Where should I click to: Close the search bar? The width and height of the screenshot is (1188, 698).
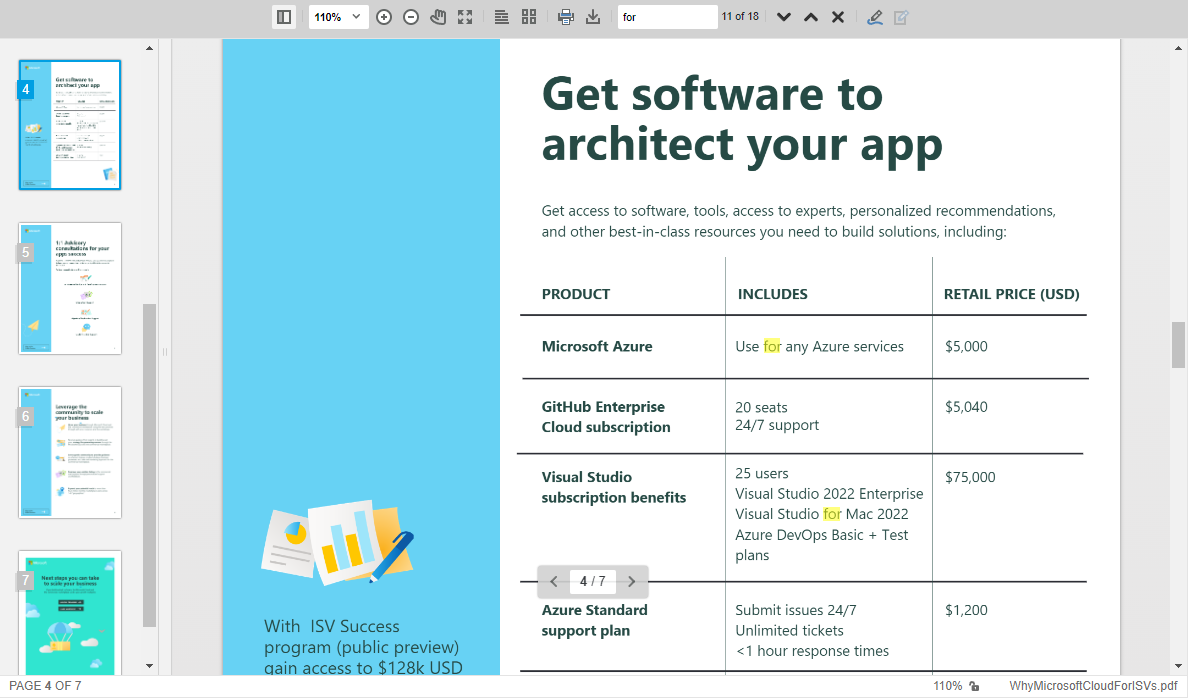point(838,17)
